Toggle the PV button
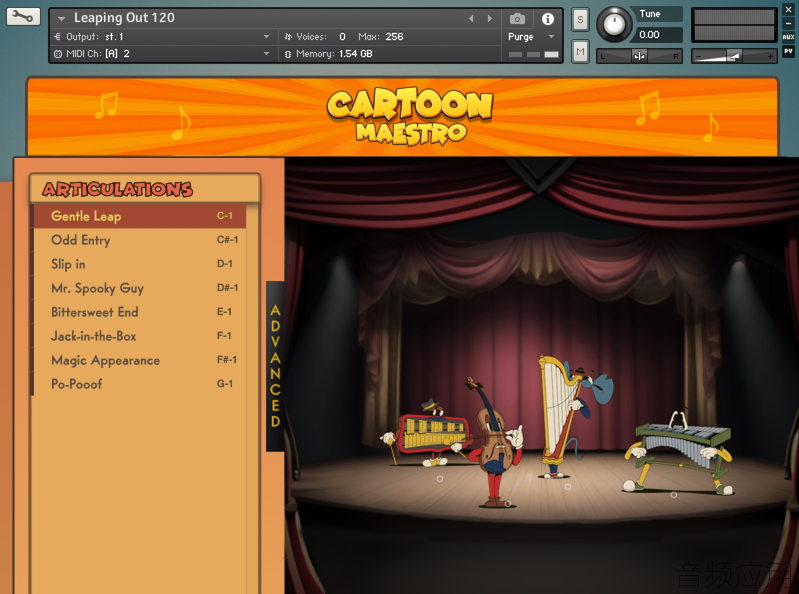Image resolution: width=799 pixels, height=594 pixels. pos(788,51)
